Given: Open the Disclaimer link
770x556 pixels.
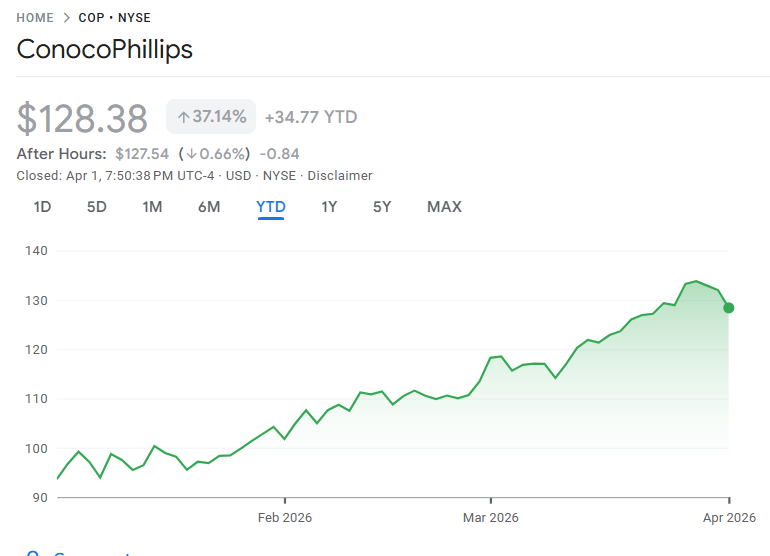Looking at the screenshot, I should (x=339, y=176).
